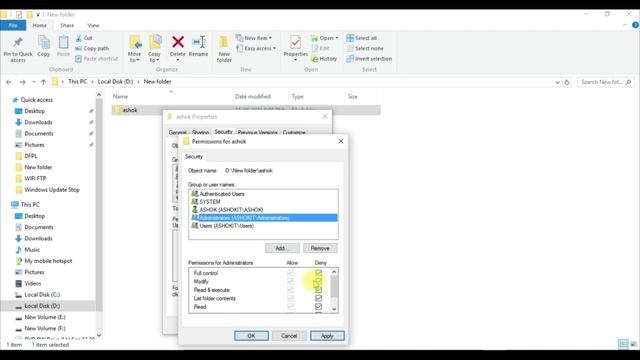Open the Explorer help icon
640x360 pixels.
635,25
